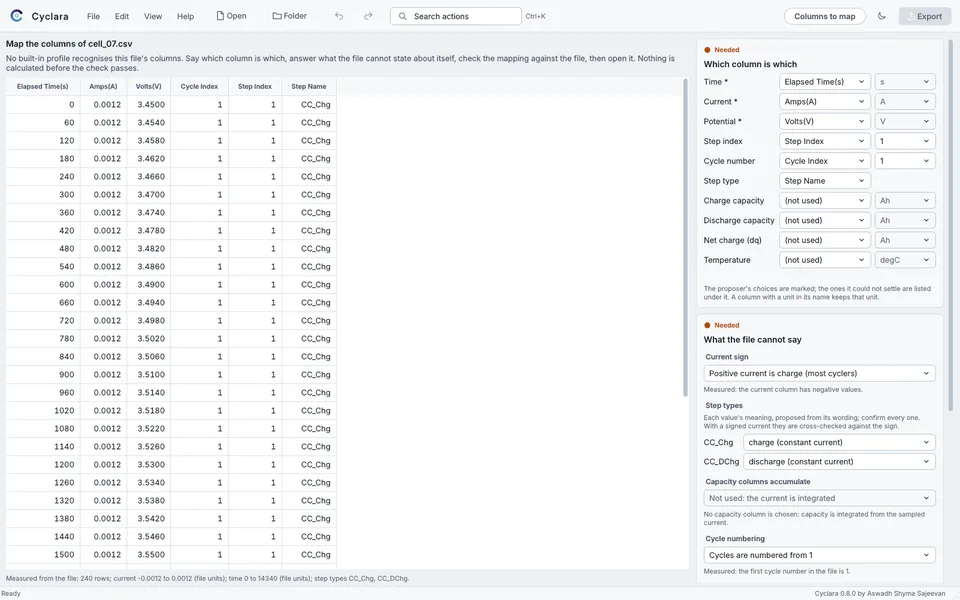Open the File menu

(93, 17)
